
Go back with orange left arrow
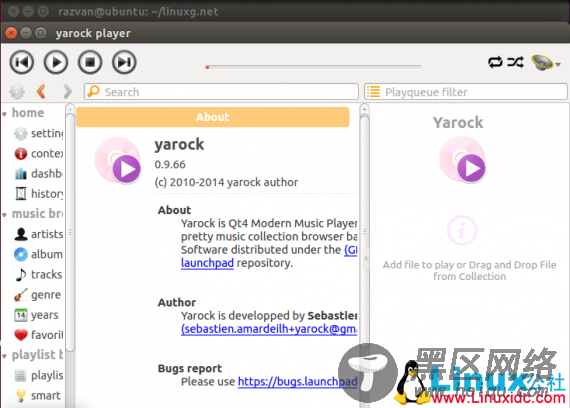(x=41, y=92)
